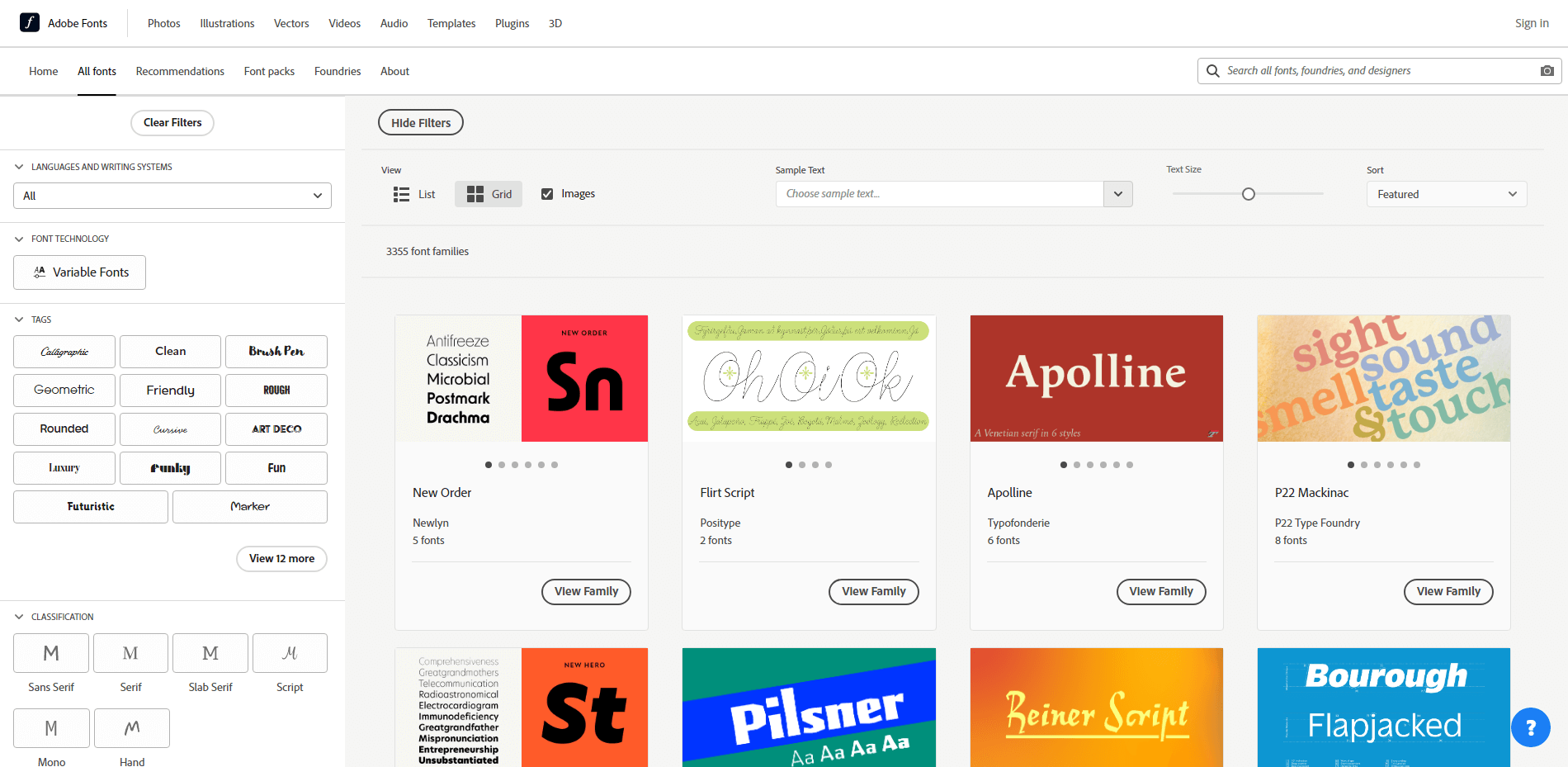The image size is (1568, 767).
Task: Open the Font packs tab
Action: click(269, 71)
